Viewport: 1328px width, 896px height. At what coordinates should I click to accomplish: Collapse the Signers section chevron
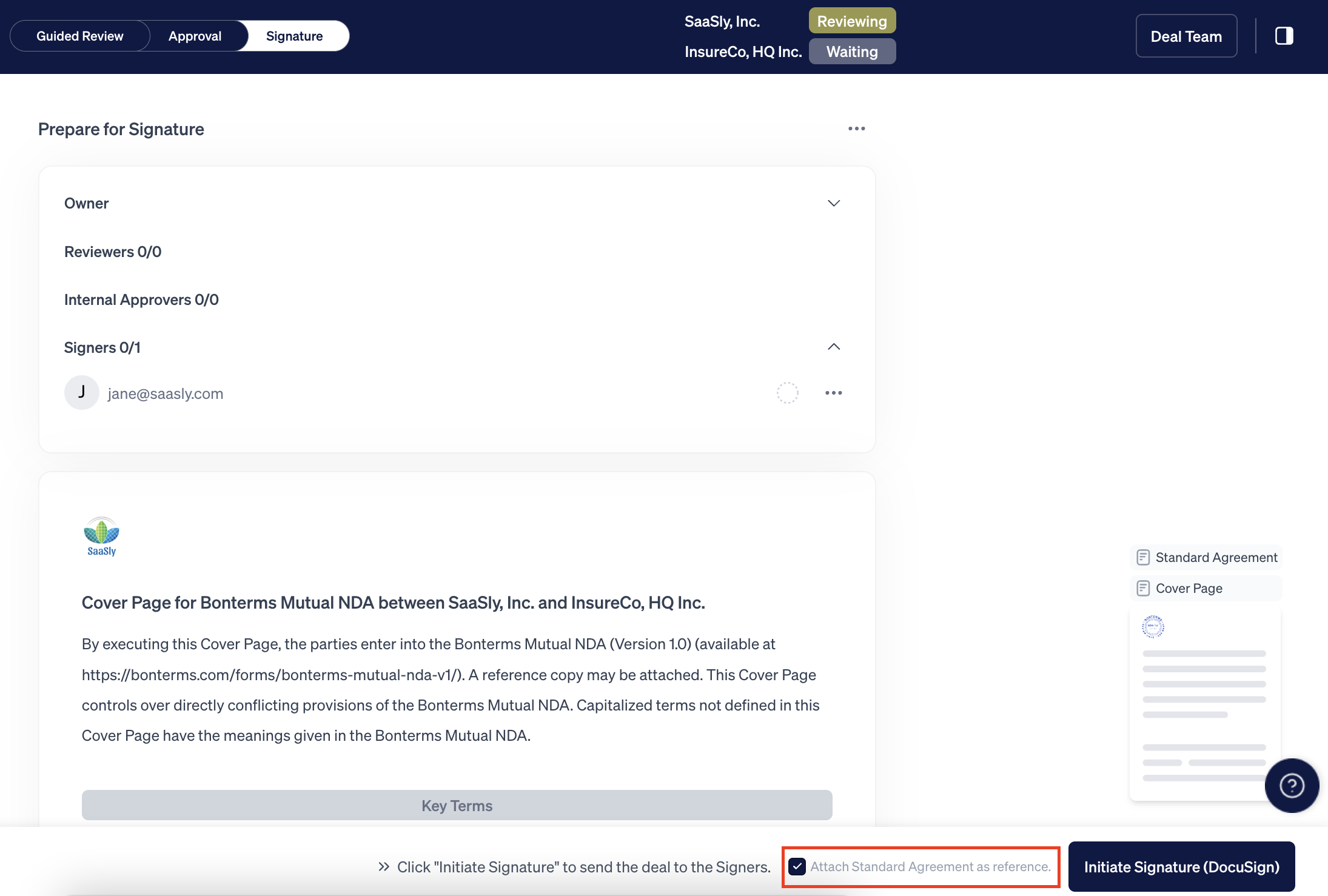[x=834, y=347]
